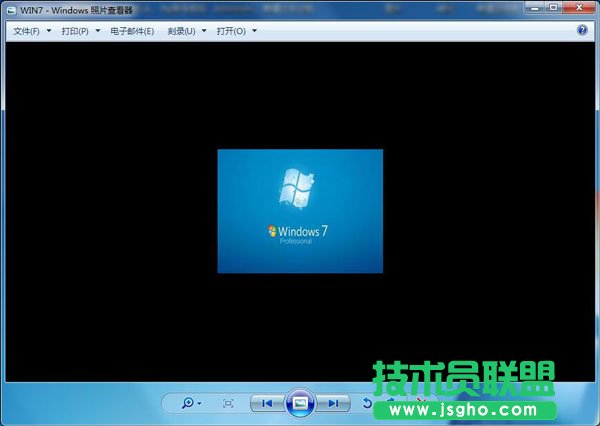600x426 pixels.
Task: Open the magnifier zoom-size control
Action: click(x=191, y=403)
